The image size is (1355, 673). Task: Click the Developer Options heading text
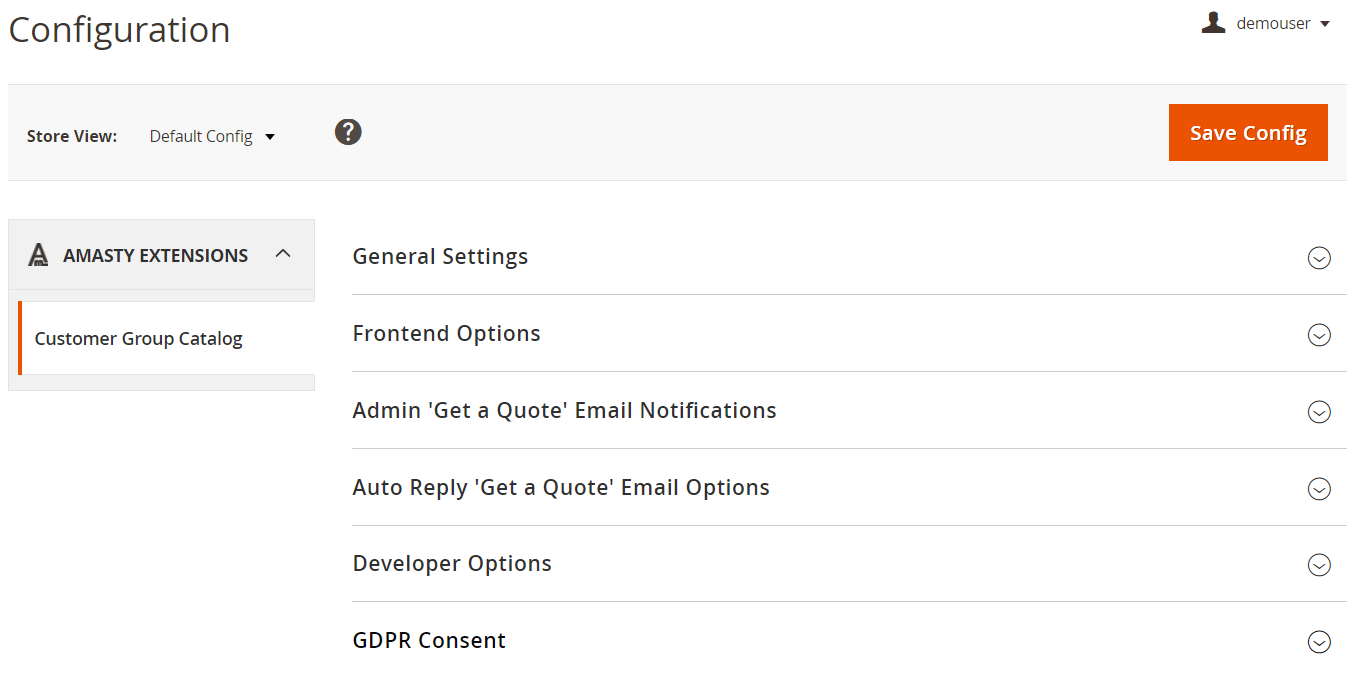click(452, 563)
